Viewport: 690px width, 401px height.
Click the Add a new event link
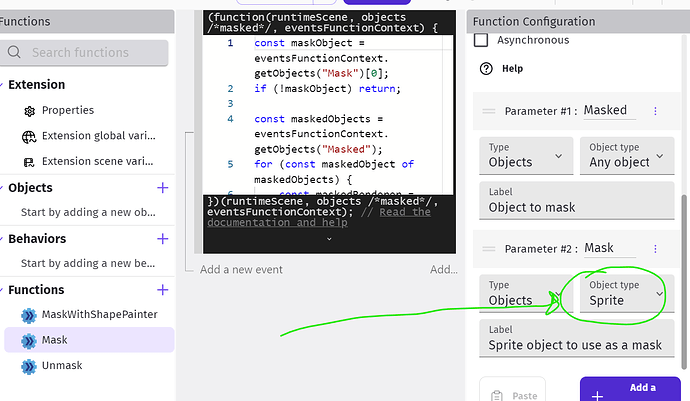(241, 270)
